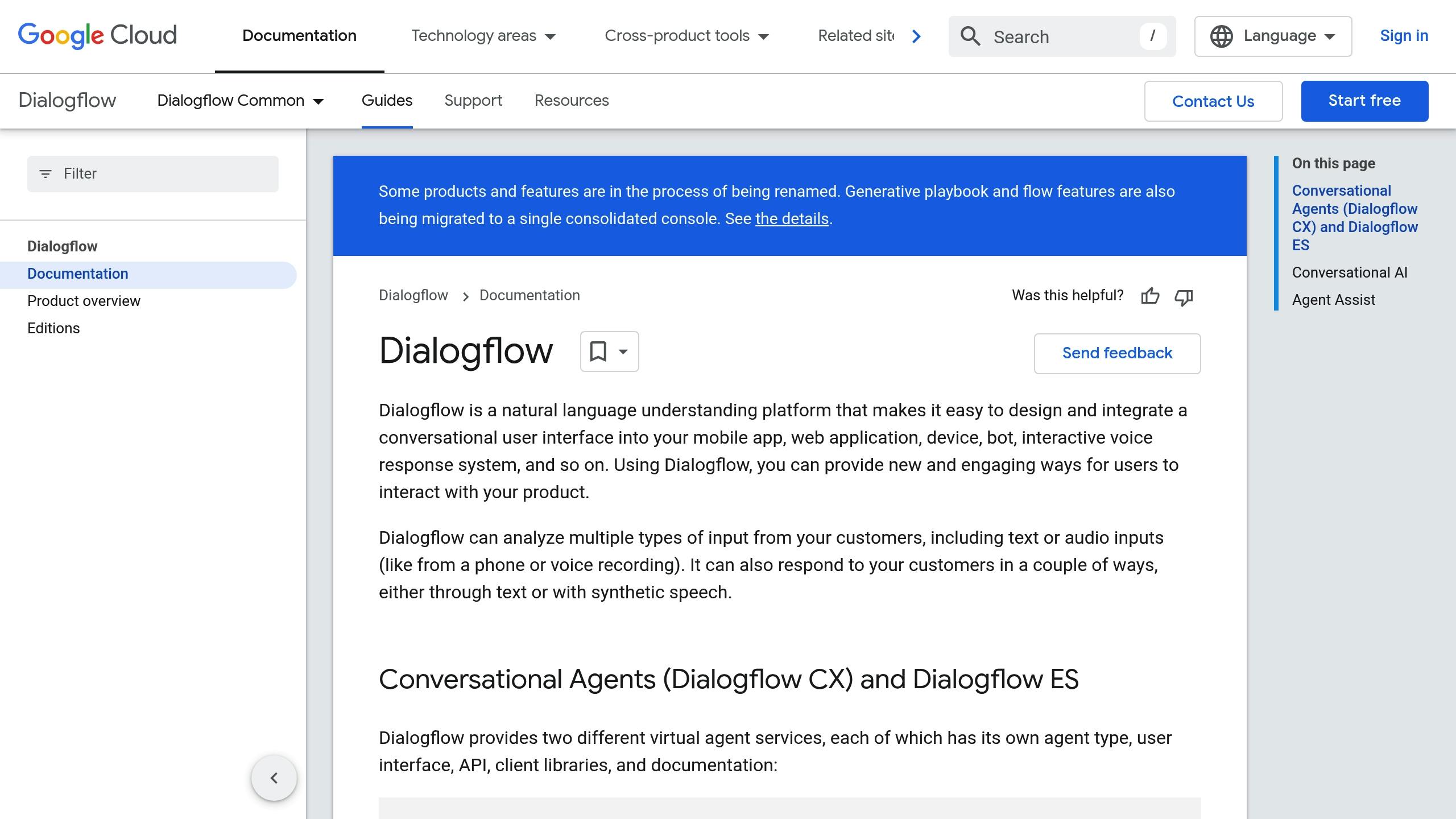Screen dimensions: 1456x819
Task: Click the globe language icon
Action: 1221,36
